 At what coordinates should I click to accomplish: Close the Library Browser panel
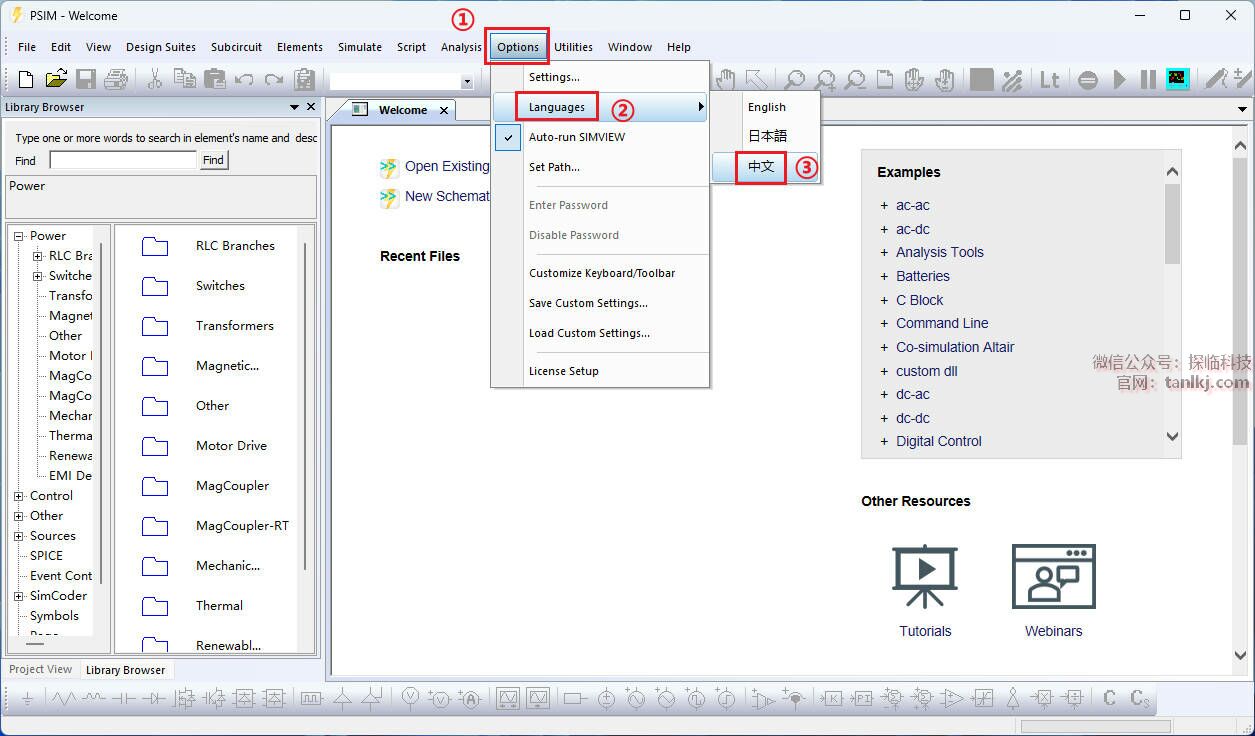(311, 107)
